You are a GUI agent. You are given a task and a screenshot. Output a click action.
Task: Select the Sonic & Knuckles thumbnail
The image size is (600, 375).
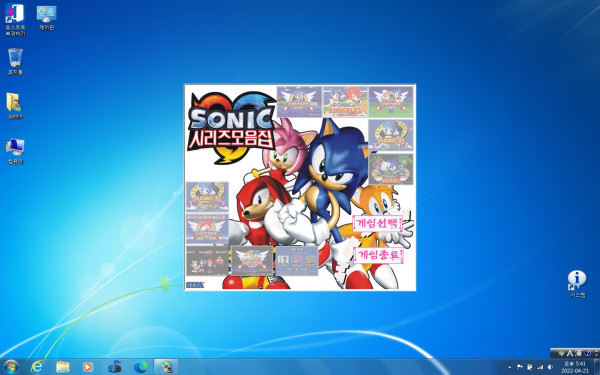[x=345, y=102]
